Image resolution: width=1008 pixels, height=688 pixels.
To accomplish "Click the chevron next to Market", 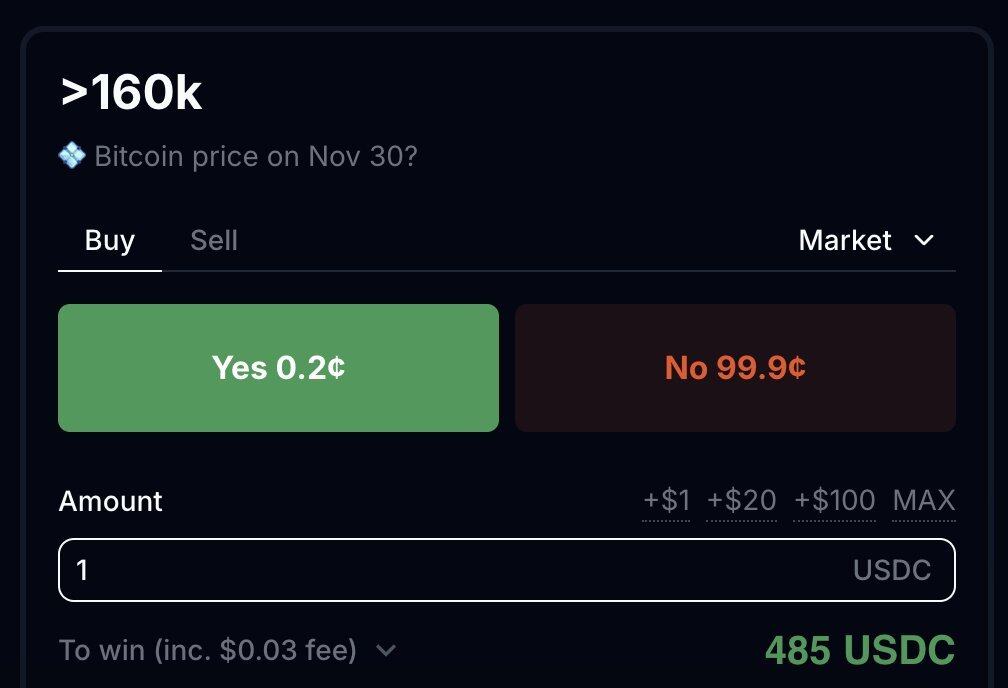I will [x=925, y=240].
